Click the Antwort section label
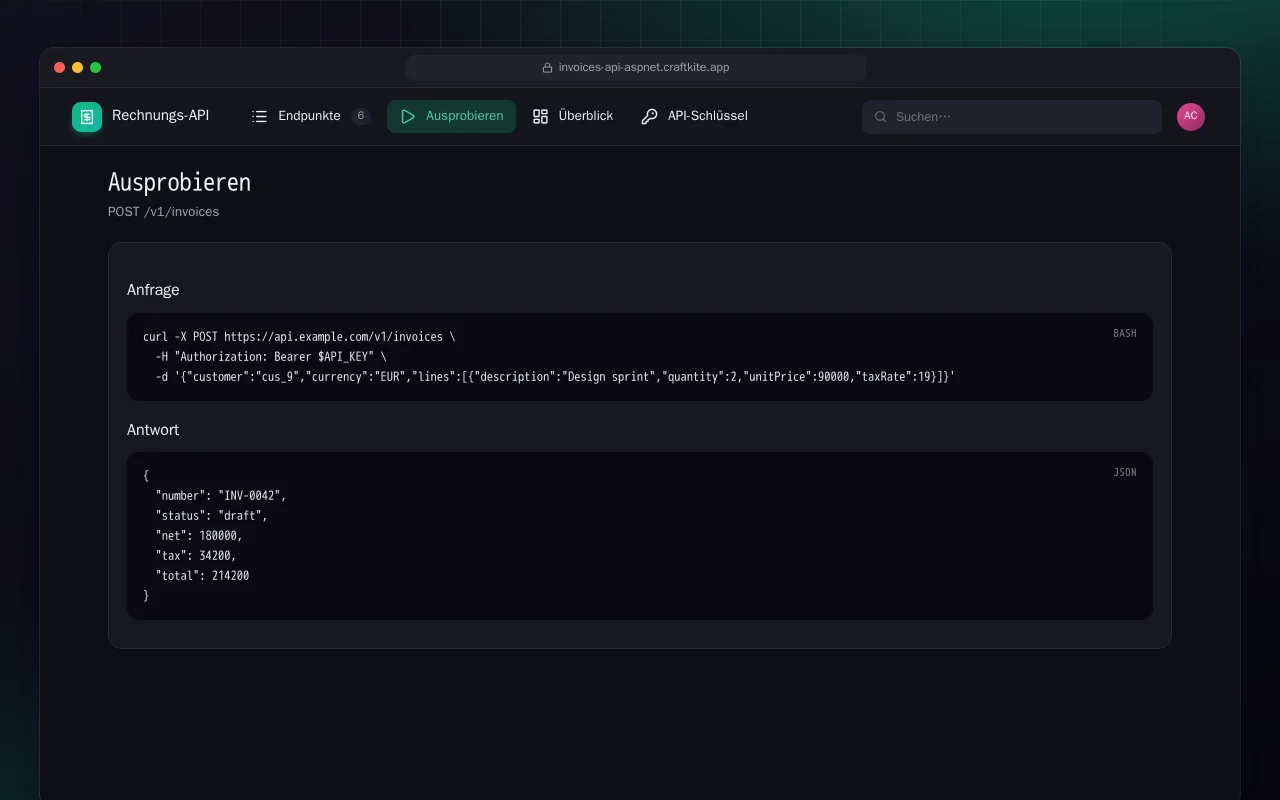Screen dimensions: 1280x800 tap(153, 430)
